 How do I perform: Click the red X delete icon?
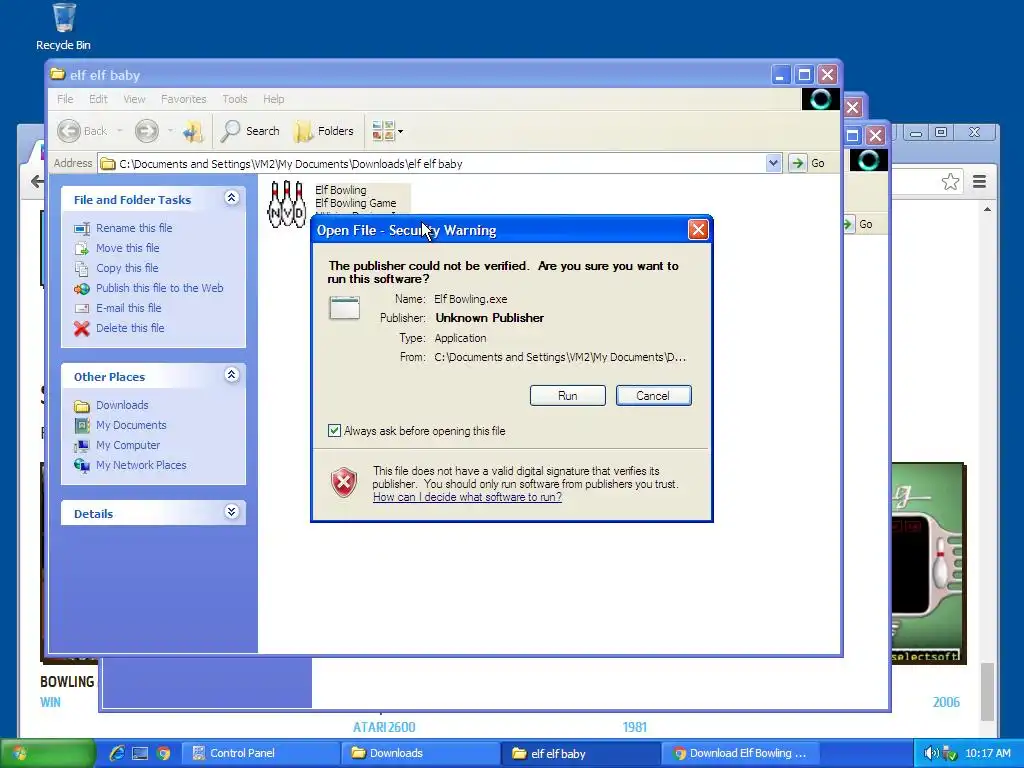[x=82, y=328]
